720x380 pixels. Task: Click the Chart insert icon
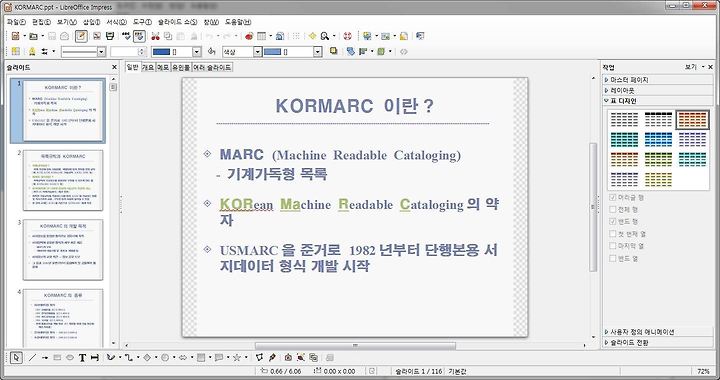tap(249, 36)
